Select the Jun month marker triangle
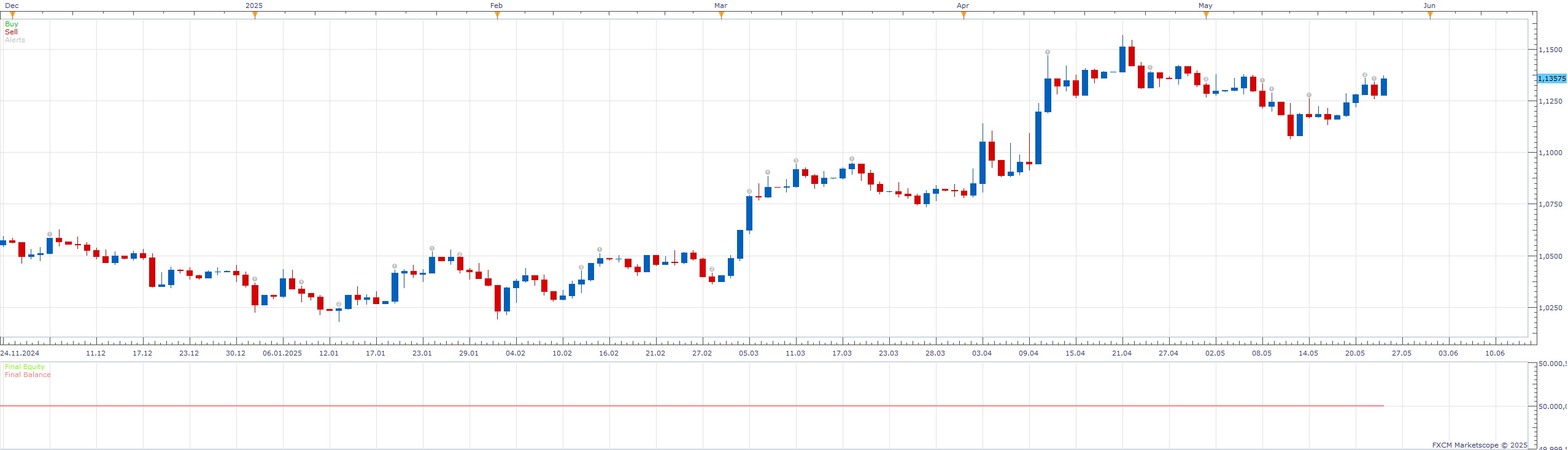Viewport: 1568px width, 450px height. [1430, 15]
